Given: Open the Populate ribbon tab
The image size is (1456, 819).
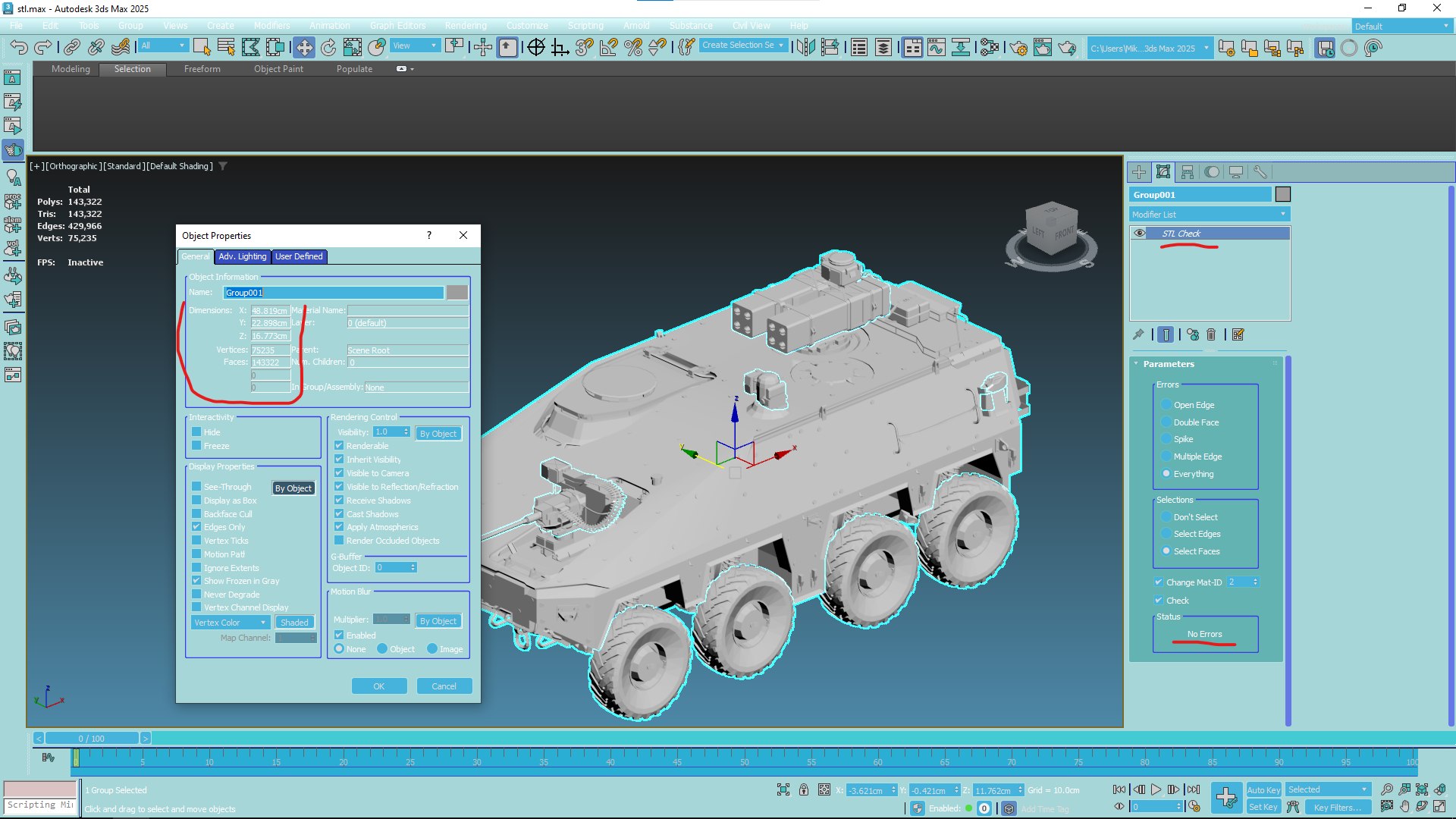Looking at the screenshot, I should [x=354, y=69].
